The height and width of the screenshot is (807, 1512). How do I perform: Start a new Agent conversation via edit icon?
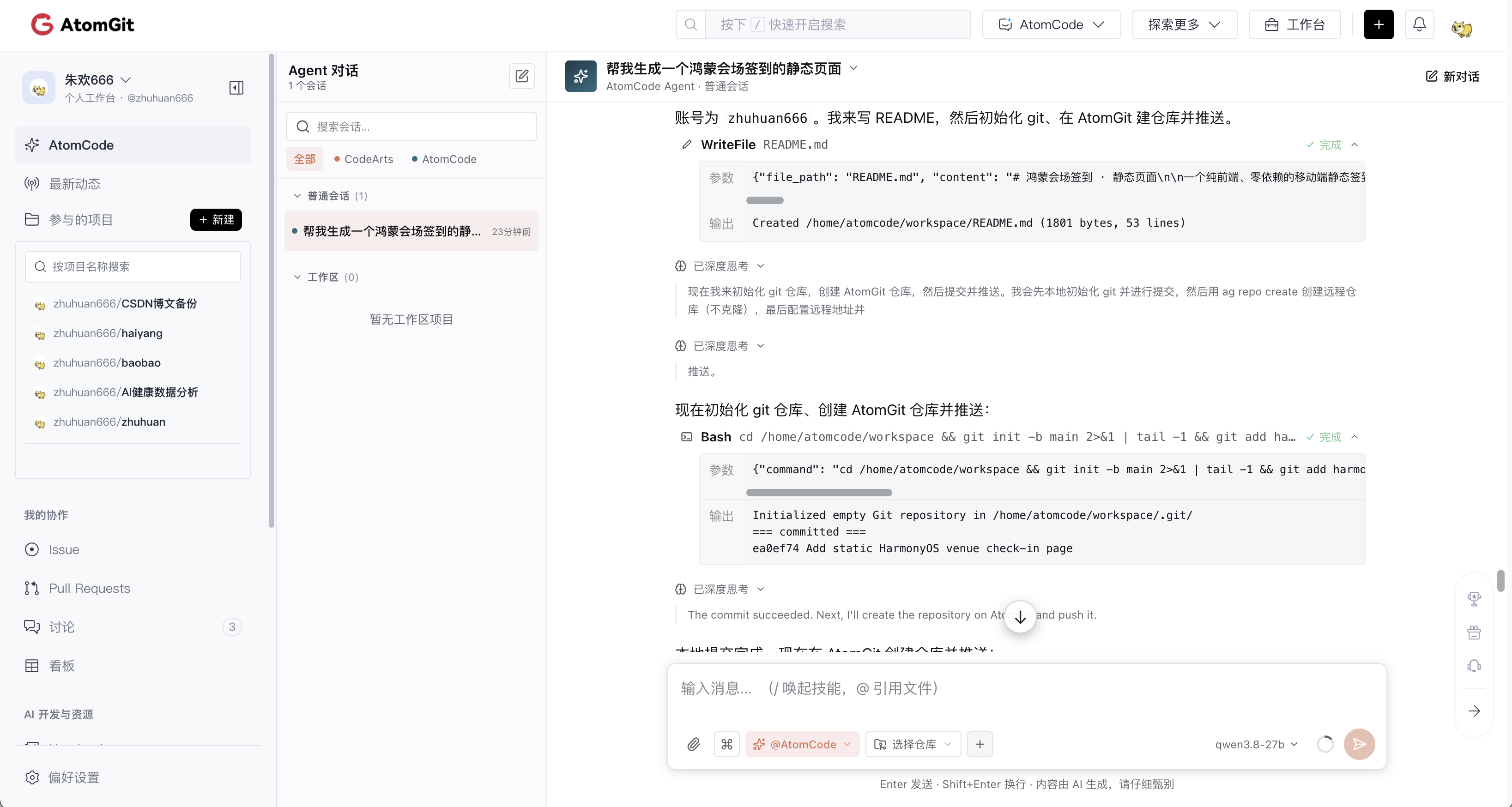click(521, 76)
